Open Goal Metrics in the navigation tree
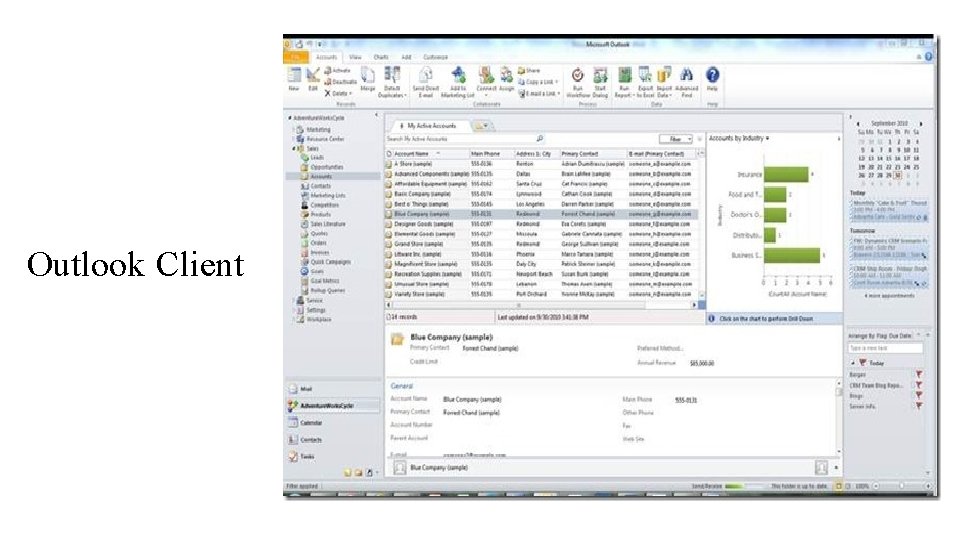The height and width of the screenshot is (540, 960). click(320, 281)
